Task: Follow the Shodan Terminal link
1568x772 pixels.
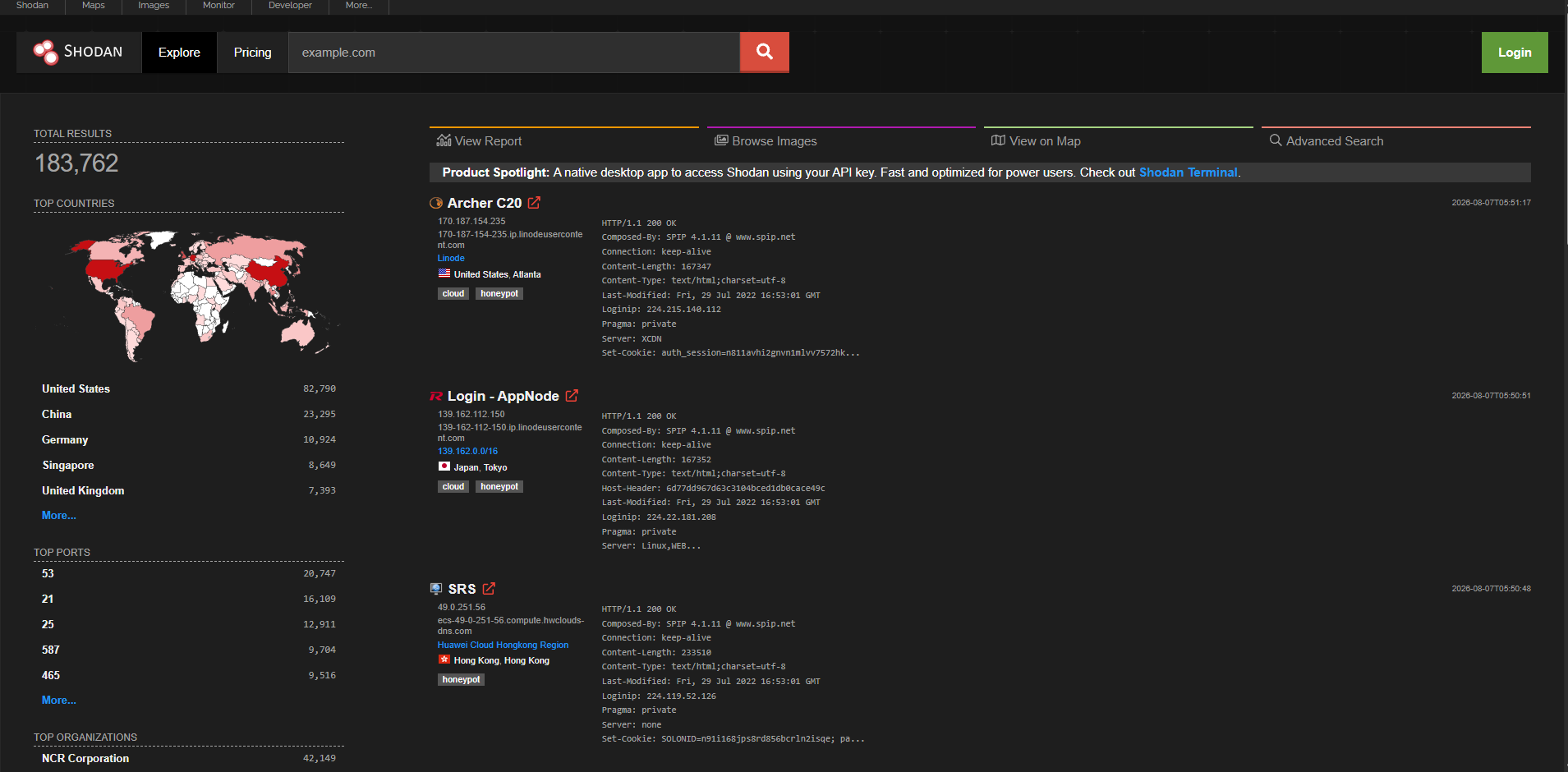Action: click(1188, 172)
